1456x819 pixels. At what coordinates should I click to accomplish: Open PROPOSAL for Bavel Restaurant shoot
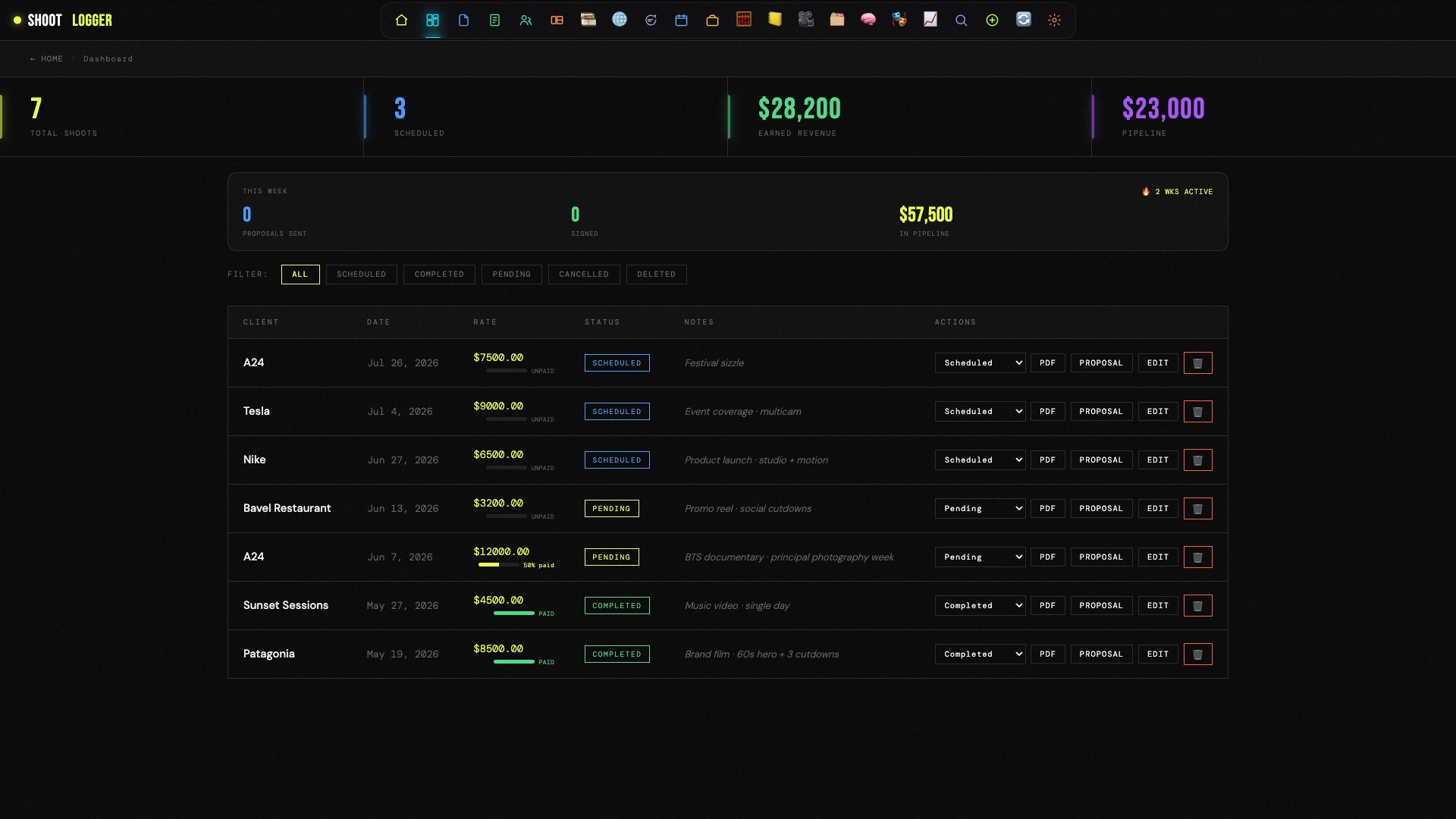(x=1101, y=509)
